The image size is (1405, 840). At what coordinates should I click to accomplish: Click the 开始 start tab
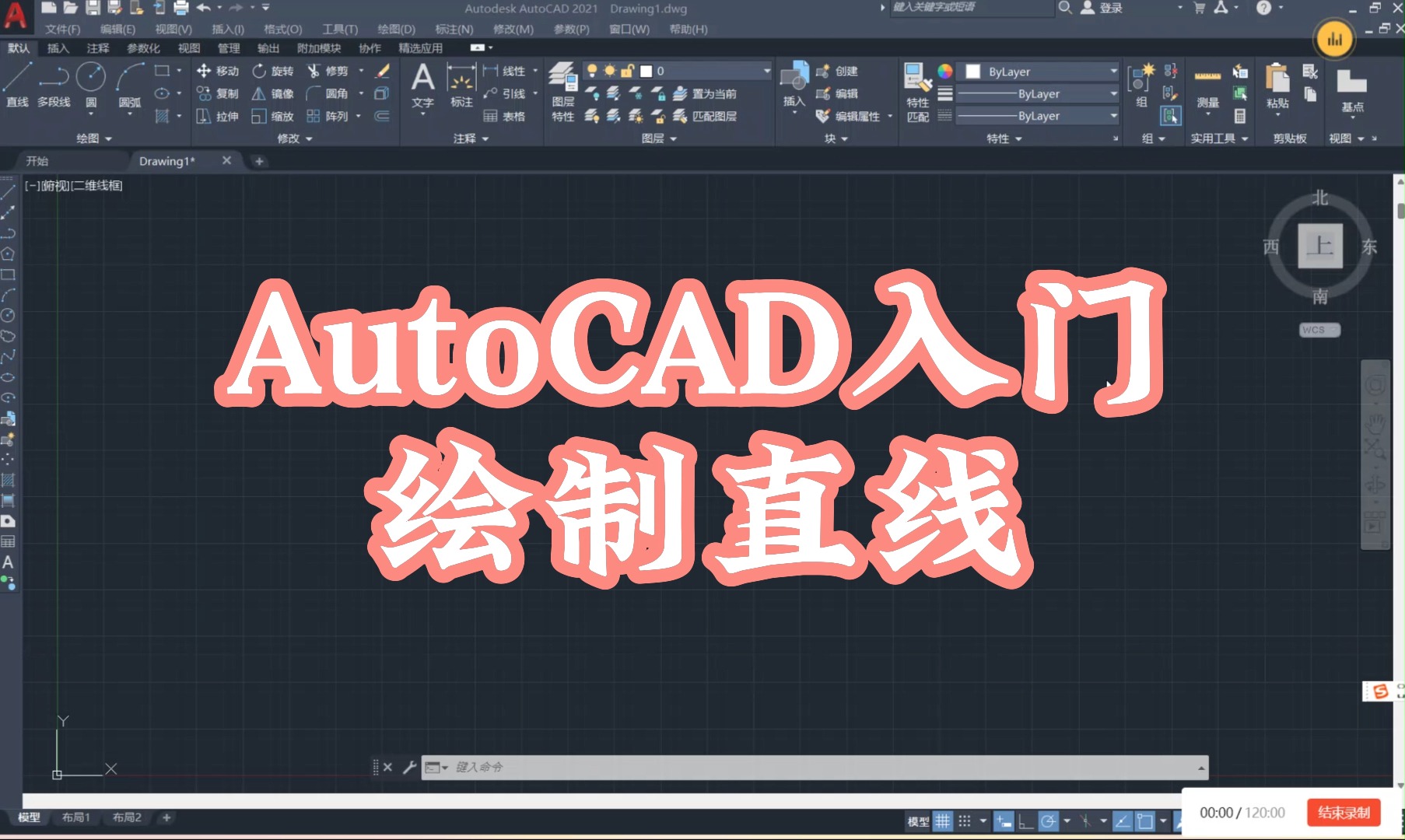[37, 161]
